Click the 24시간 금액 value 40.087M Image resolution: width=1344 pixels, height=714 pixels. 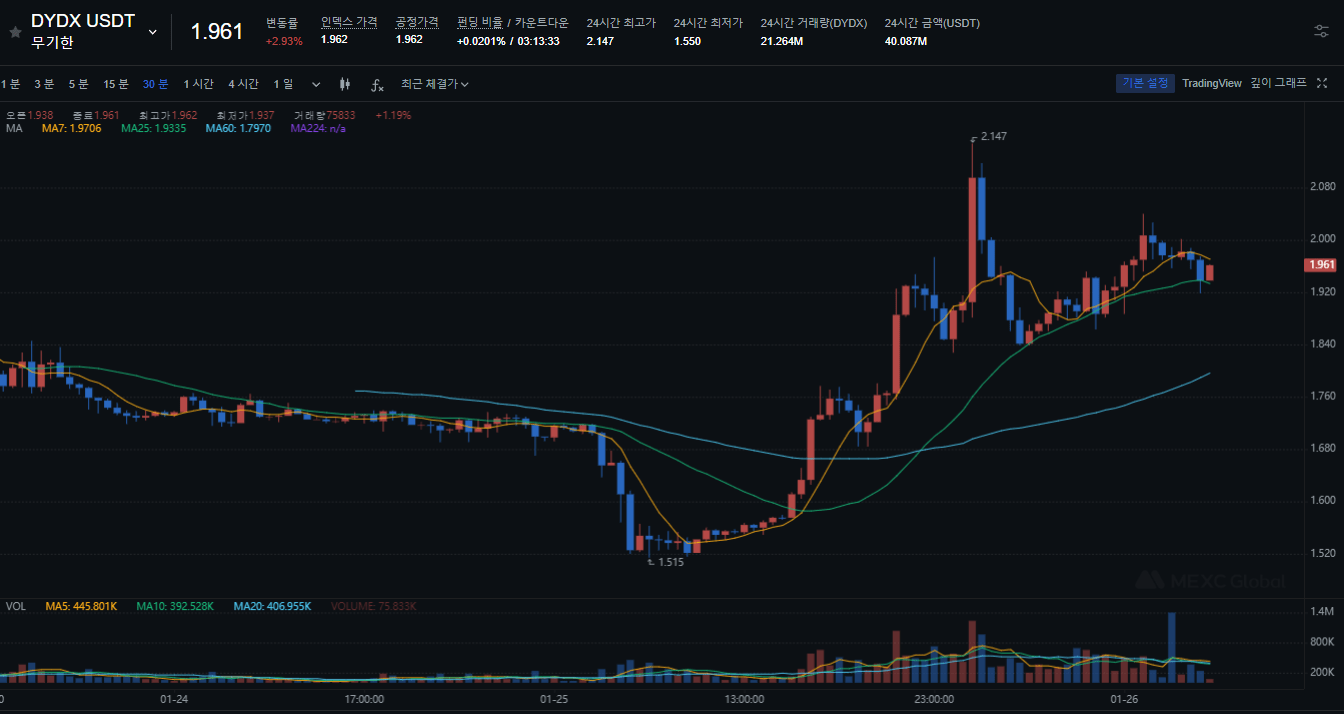pyautogui.click(x=905, y=40)
